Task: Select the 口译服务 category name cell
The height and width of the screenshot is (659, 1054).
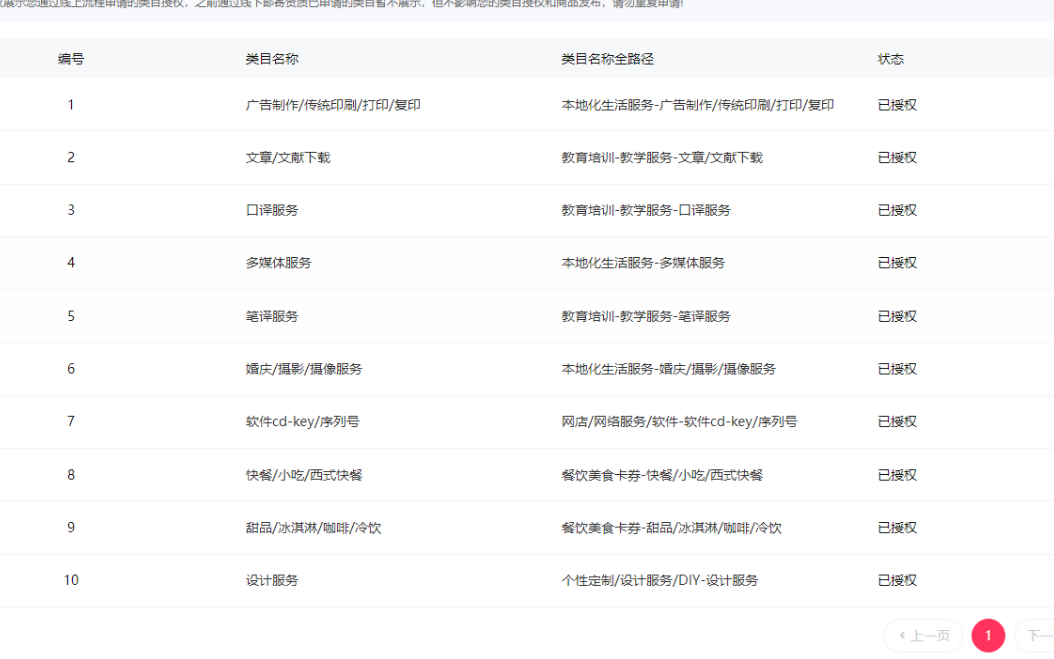Action: coord(272,211)
